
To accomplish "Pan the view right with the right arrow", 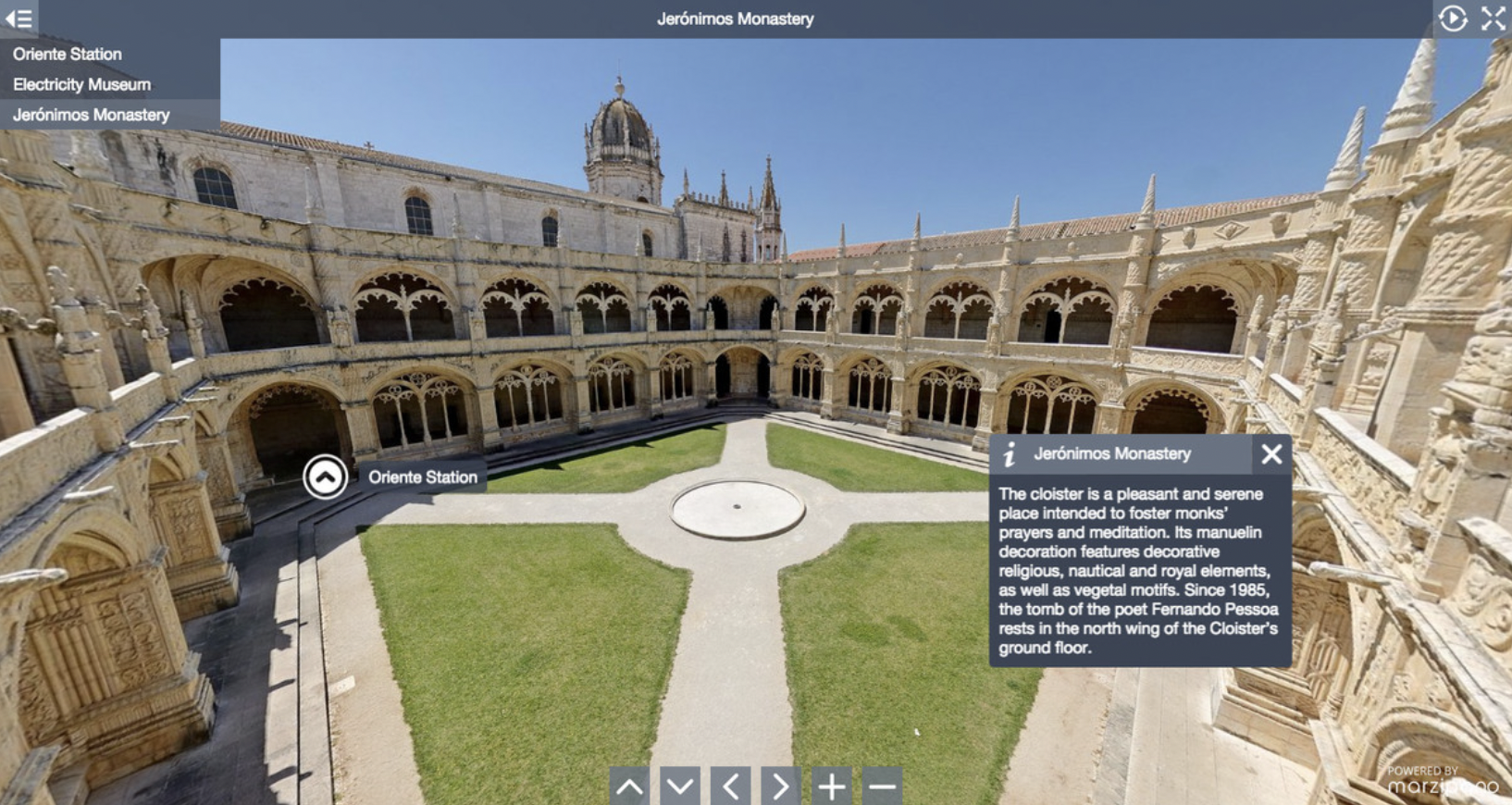I will pos(780,786).
